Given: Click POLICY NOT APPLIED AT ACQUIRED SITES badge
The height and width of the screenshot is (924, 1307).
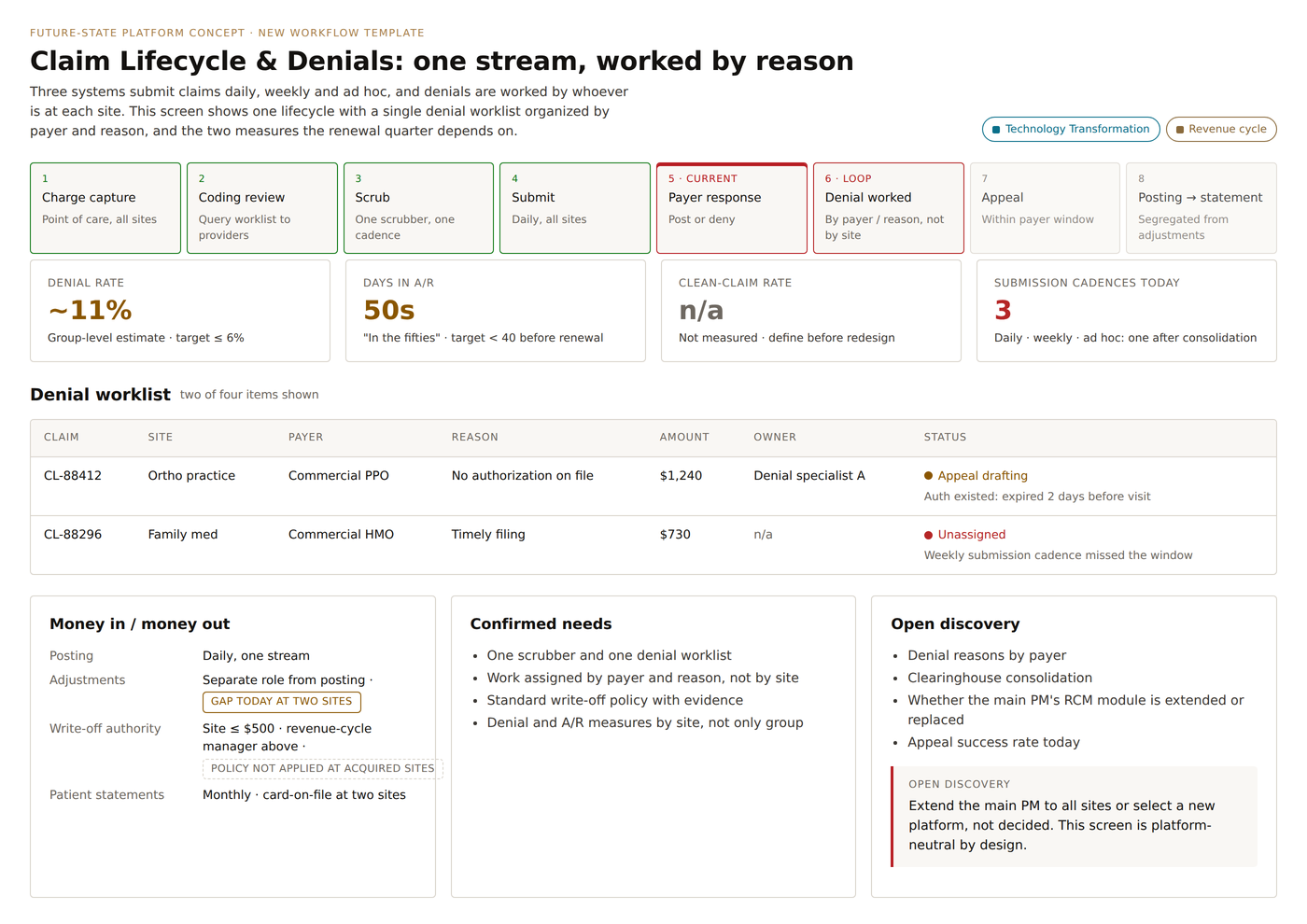Looking at the screenshot, I should point(323,768).
